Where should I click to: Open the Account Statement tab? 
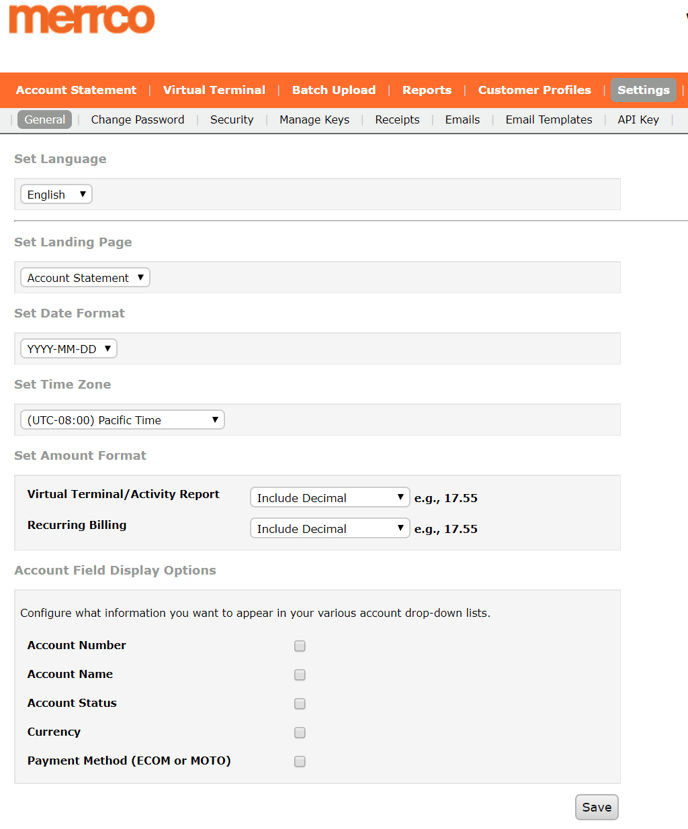click(x=76, y=90)
